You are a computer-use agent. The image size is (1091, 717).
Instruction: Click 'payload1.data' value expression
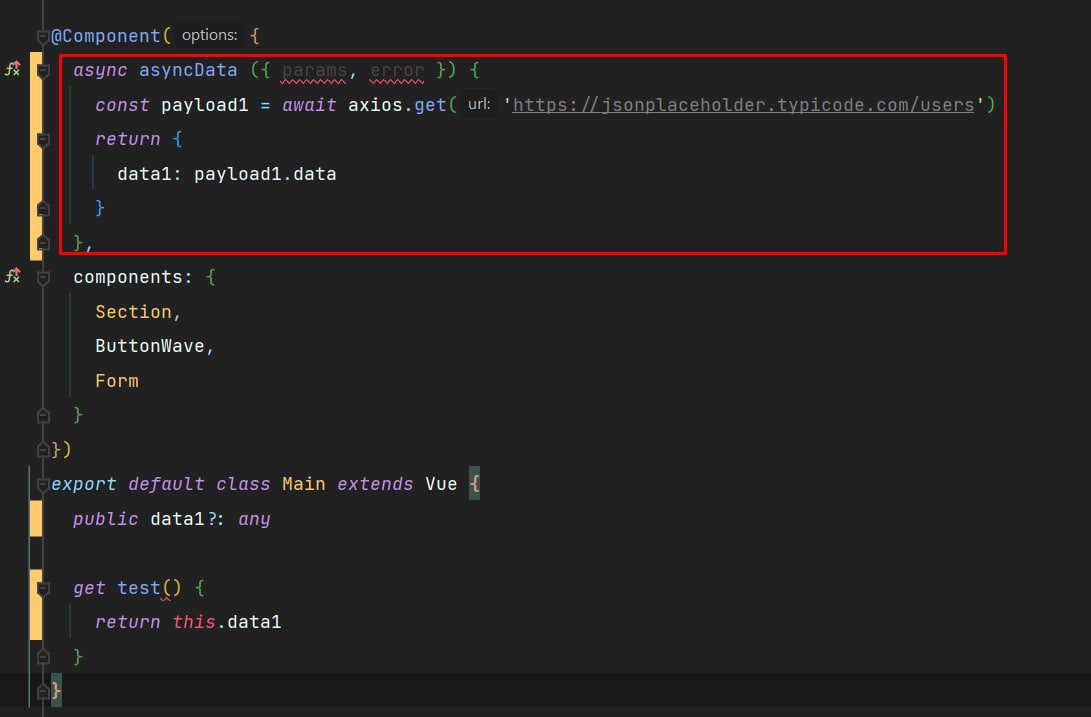click(x=265, y=174)
